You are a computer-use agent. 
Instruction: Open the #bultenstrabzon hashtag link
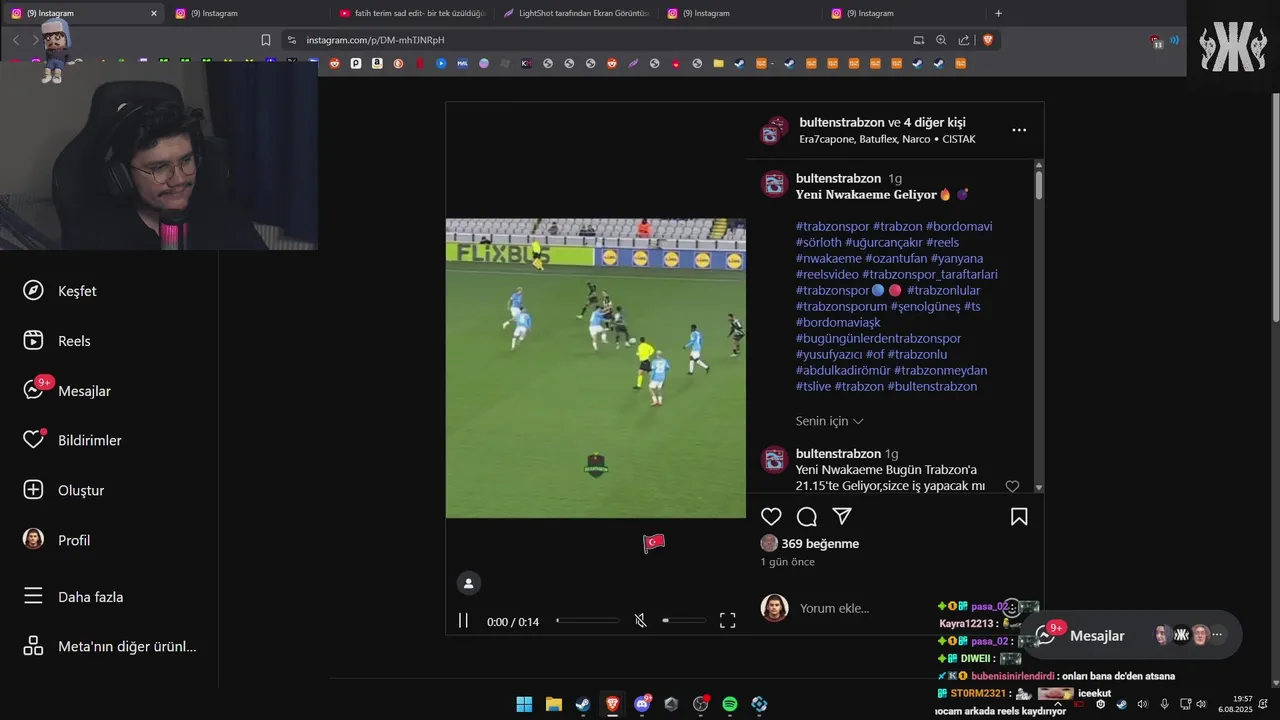(x=932, y=386)
